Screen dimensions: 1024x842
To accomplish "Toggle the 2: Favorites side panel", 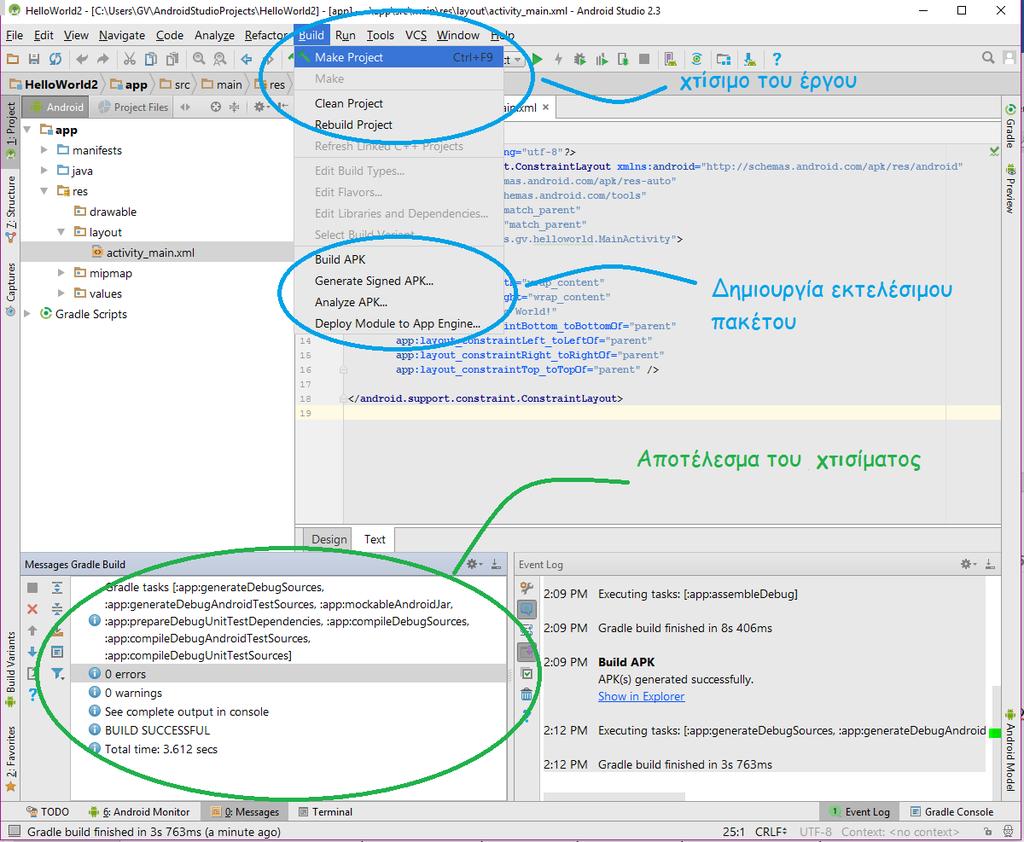I will [10, 758].
